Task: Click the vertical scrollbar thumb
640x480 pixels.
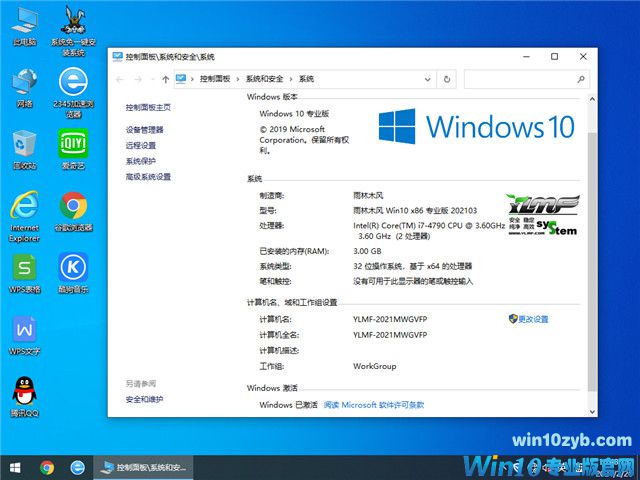Action: (592, 261)
